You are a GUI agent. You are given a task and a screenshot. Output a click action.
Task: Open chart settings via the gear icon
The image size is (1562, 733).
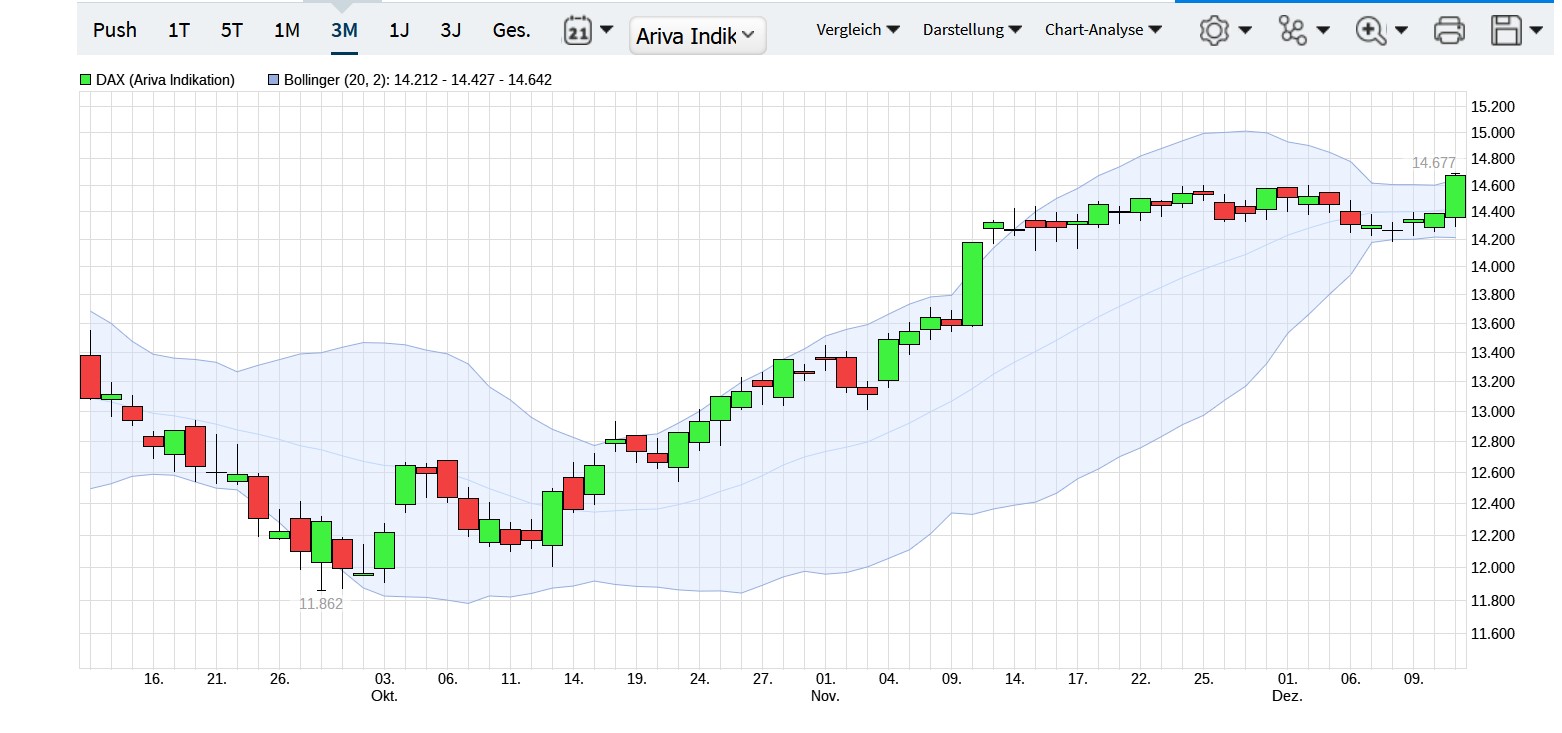click(x=1214, y=30)
